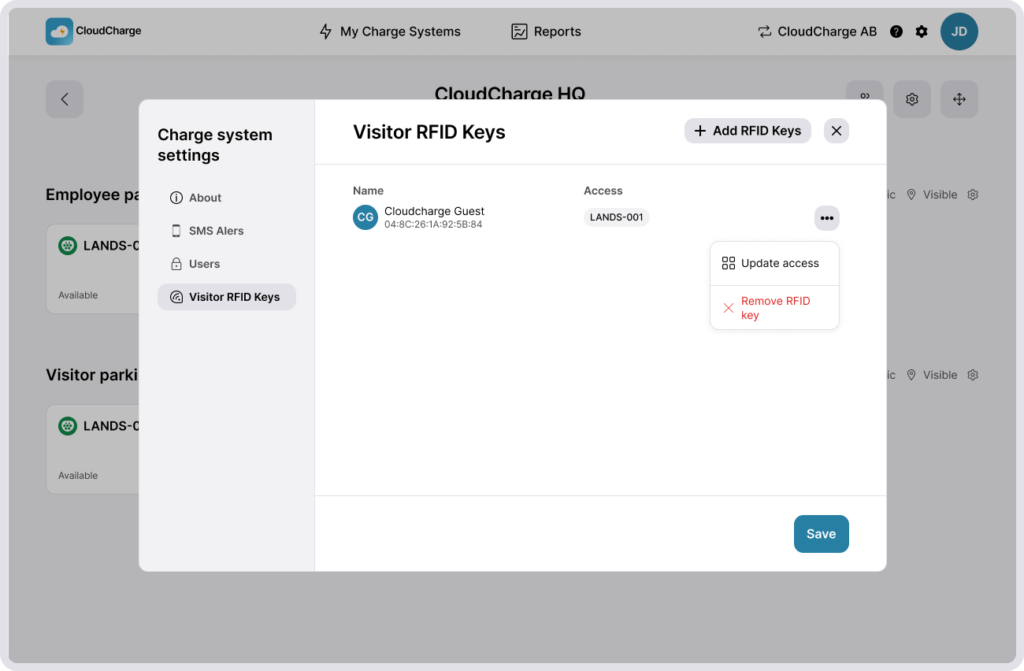Click the back arrow button
The image size is (1024, 671).
tap(64, 99)
